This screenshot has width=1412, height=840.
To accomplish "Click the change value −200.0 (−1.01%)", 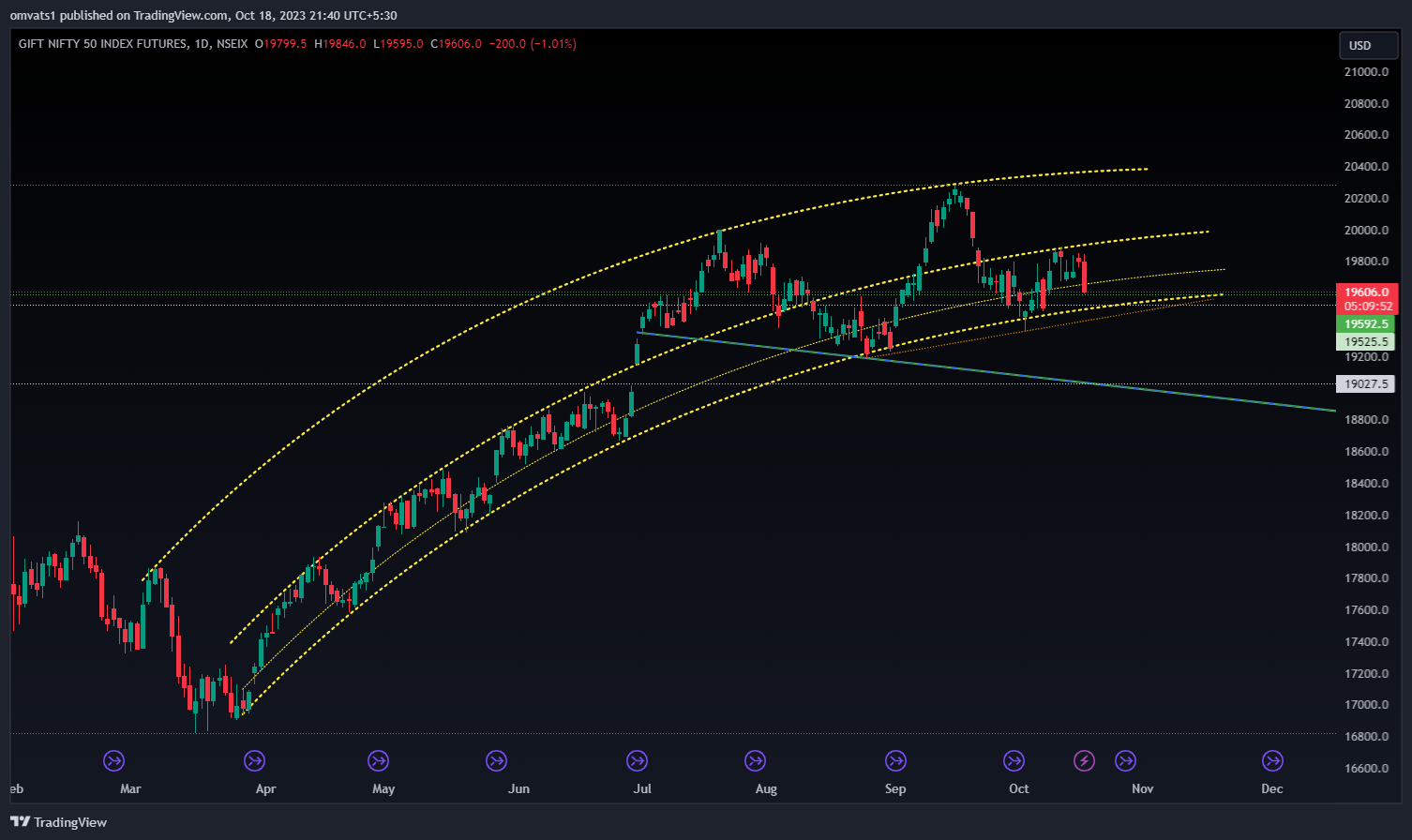I will tap(533, 44).
